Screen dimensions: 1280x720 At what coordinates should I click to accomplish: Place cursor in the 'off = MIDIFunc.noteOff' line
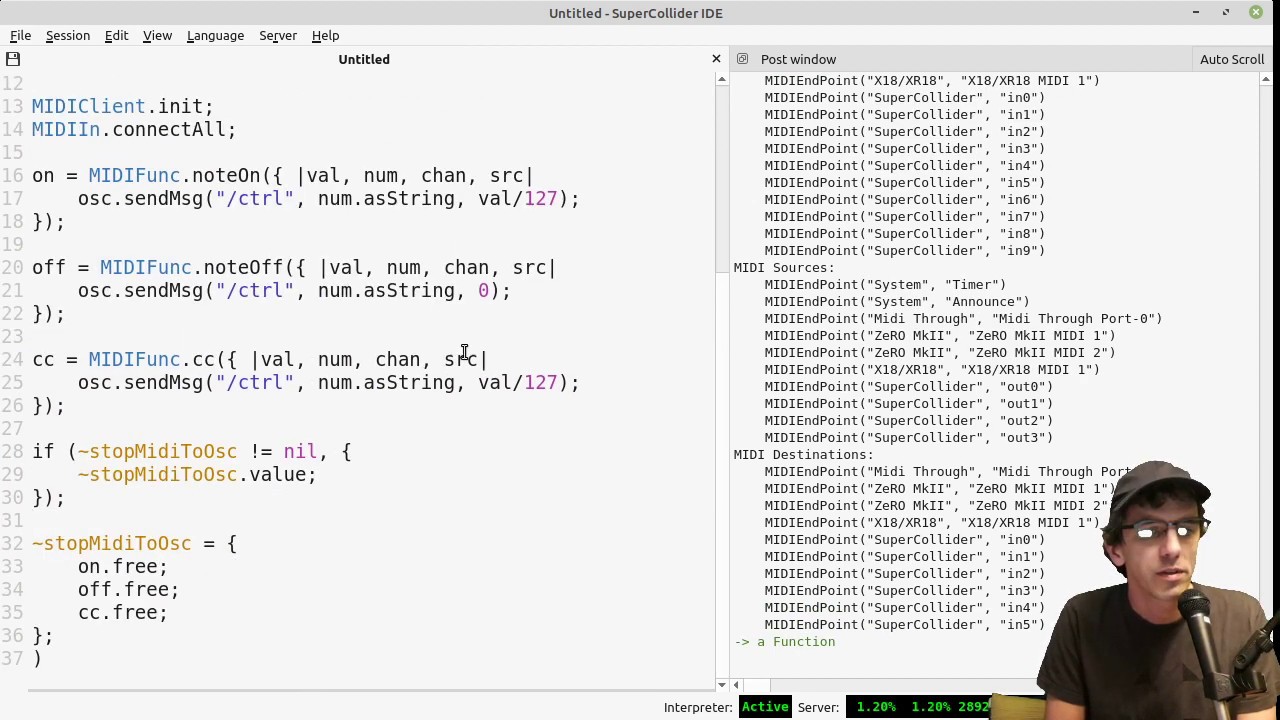click(294, 267)
